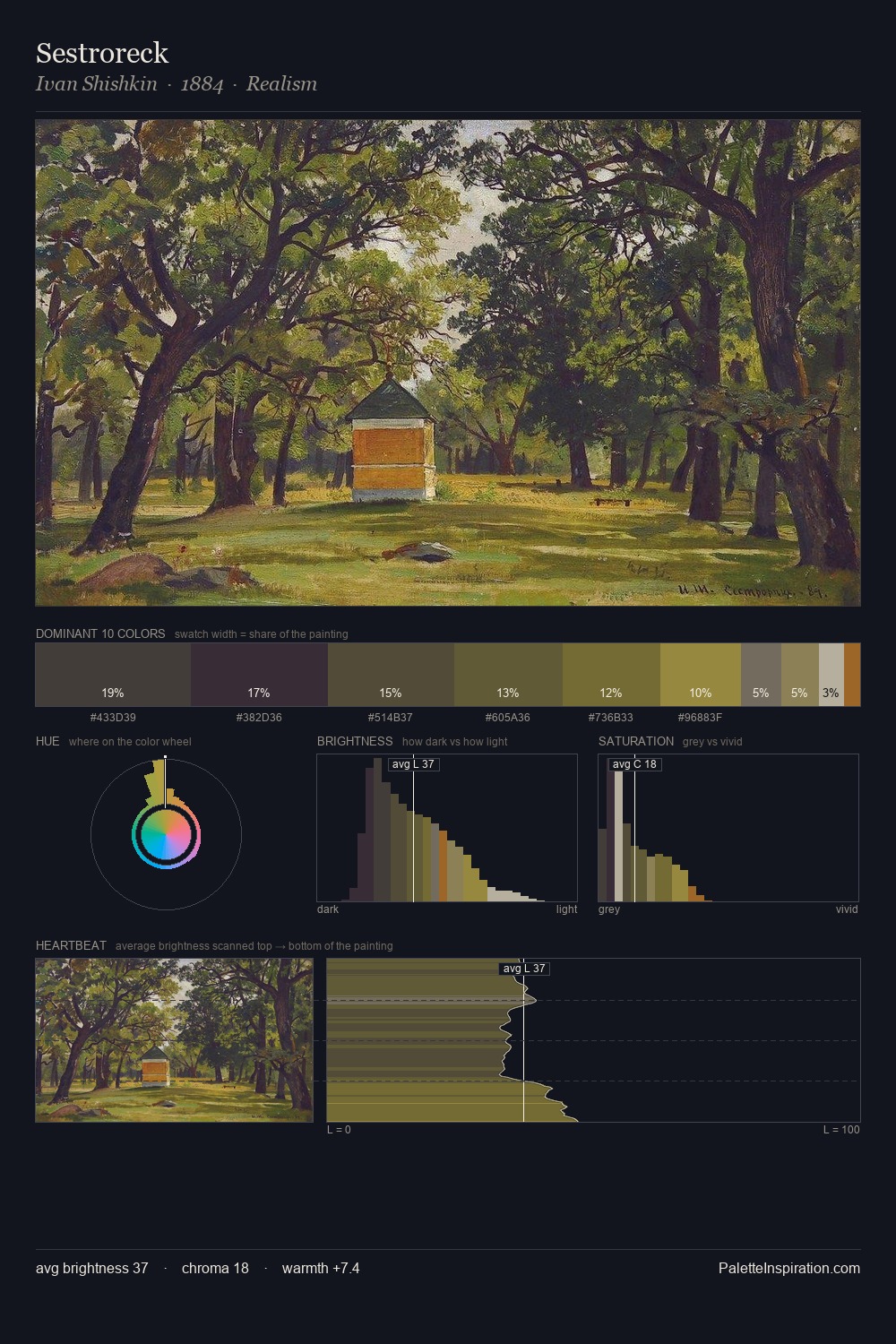This screenshot has width=896, height=1344.
Task: Click "warmth +7.4" in the footer
Action: click(321, 1268)
